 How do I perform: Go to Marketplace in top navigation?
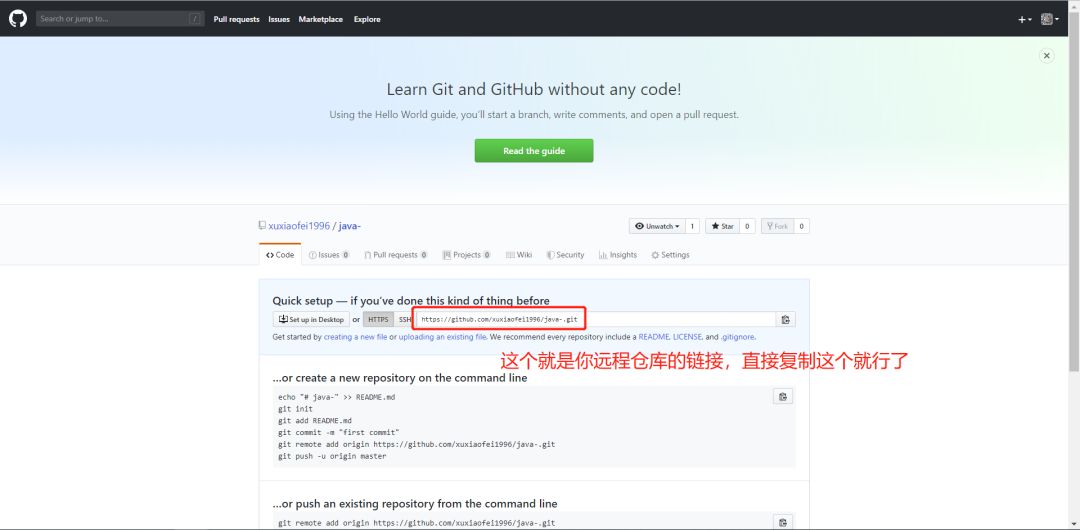pyautogui.click(x=320, y=19)
